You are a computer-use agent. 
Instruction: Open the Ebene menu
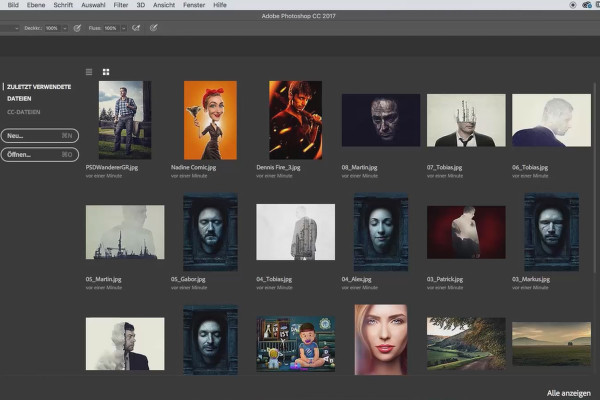(x=36, y=5)
